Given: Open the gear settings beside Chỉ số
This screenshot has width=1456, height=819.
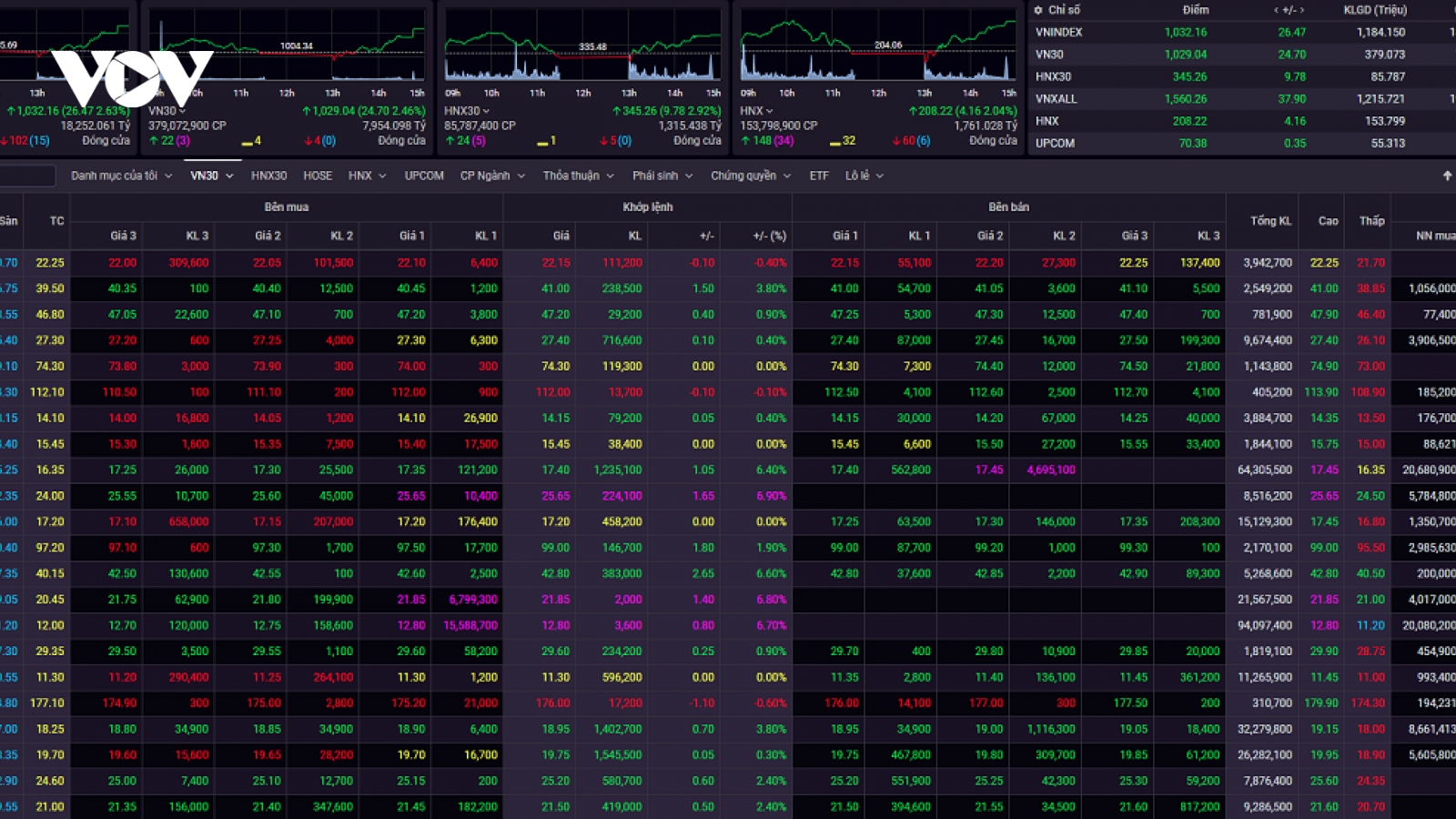Looking at the screenshot, I should (1038, 10).
